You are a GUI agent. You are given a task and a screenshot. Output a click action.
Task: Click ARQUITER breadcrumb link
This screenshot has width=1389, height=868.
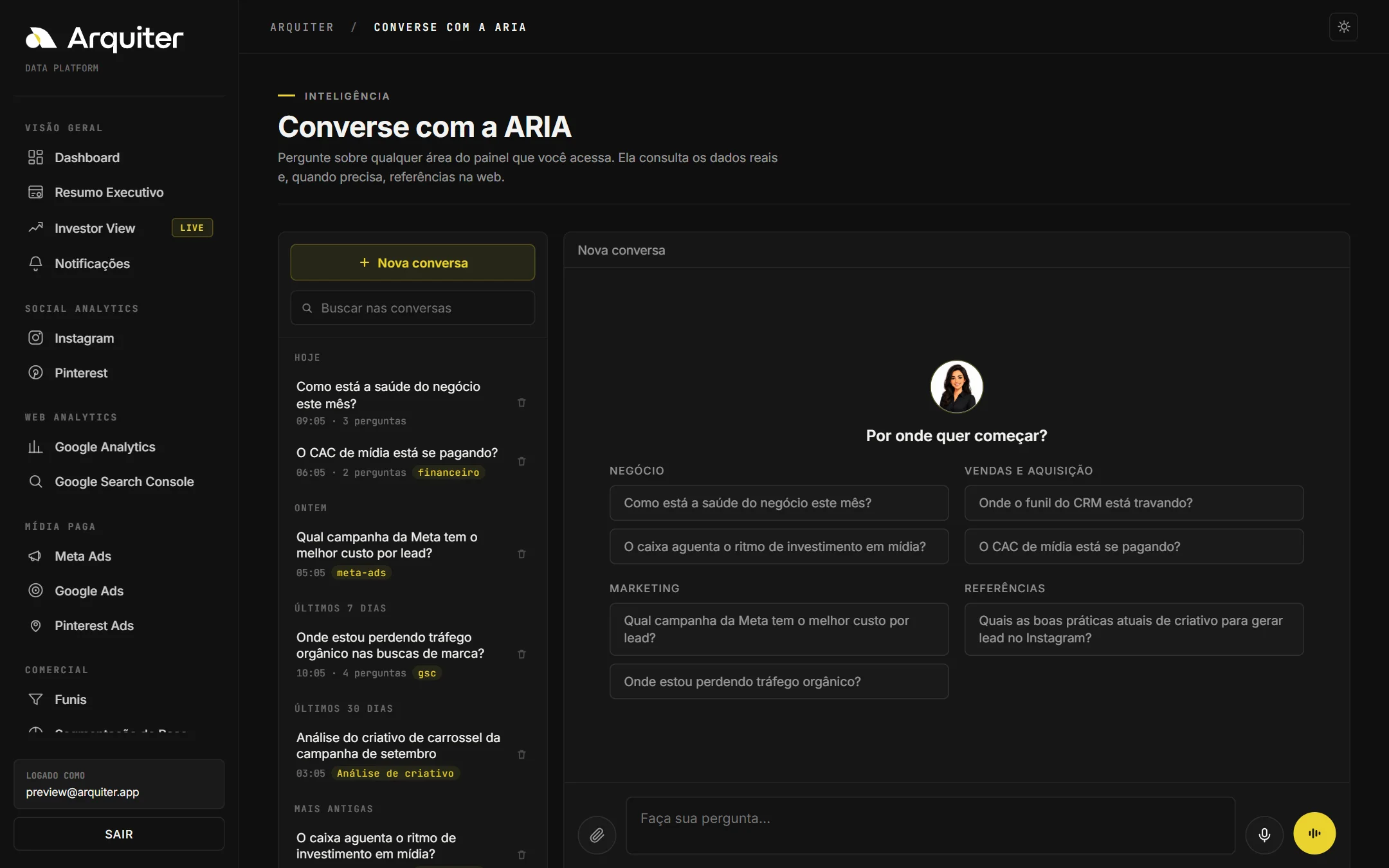302,27
